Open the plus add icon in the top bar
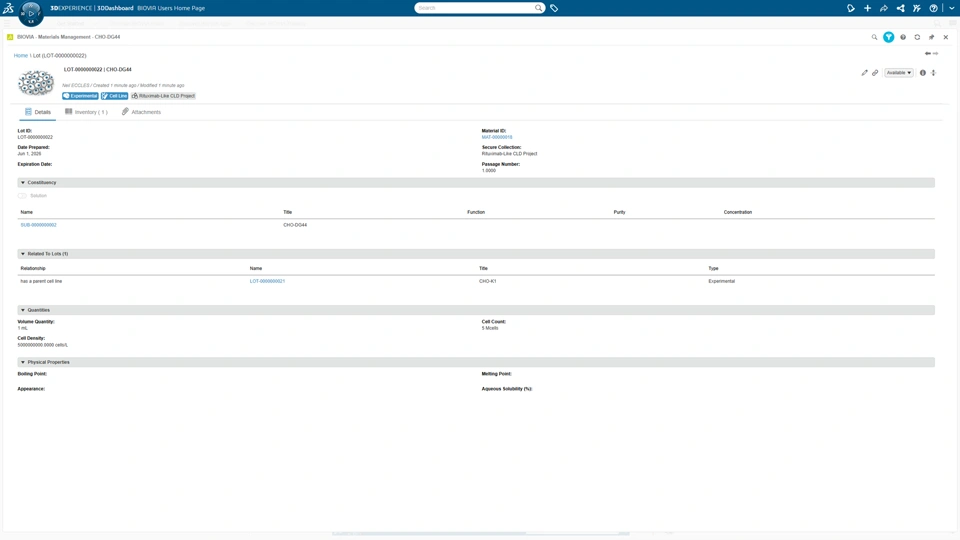The image size is (960, 540). 868,8
